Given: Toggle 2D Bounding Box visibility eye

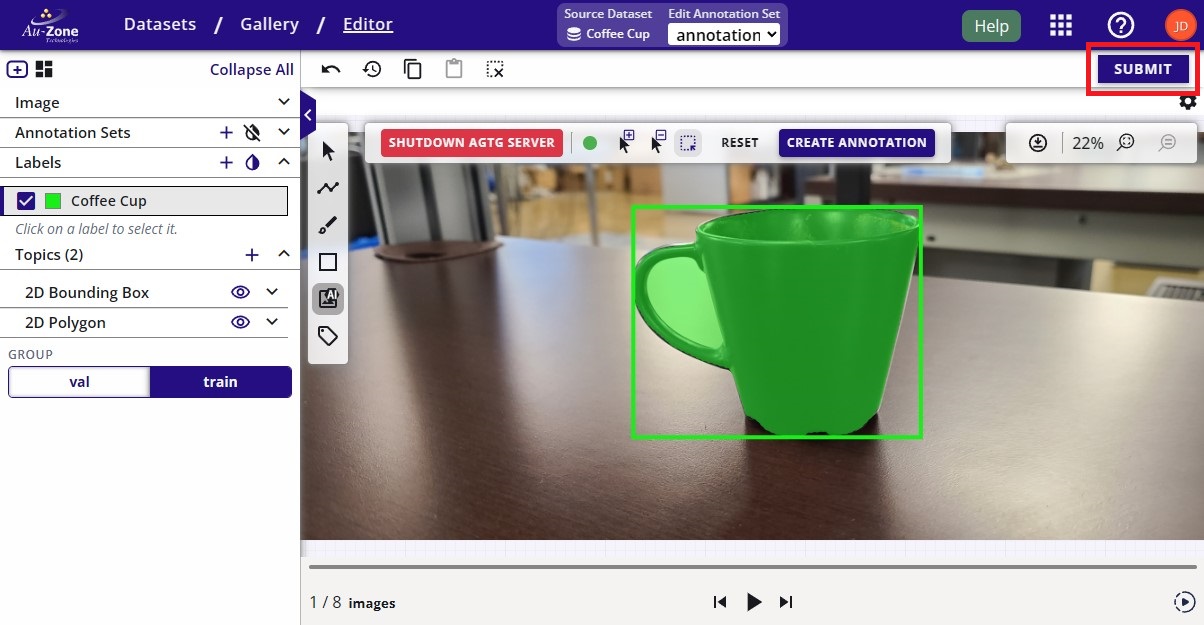Looking at the screenshot, I should (240, 292).
